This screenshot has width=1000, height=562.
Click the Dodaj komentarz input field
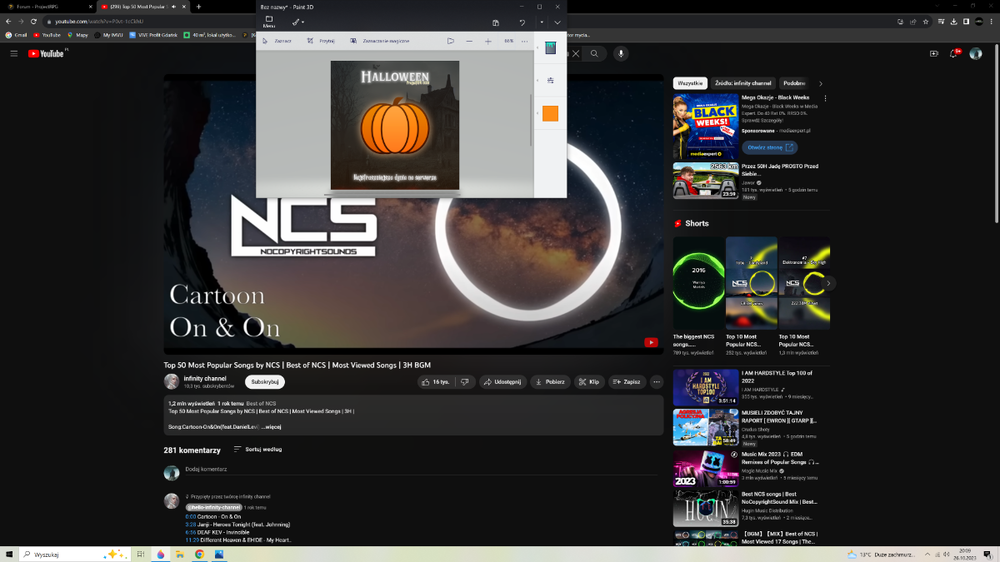pyautogui.click(x=423, y=470)
